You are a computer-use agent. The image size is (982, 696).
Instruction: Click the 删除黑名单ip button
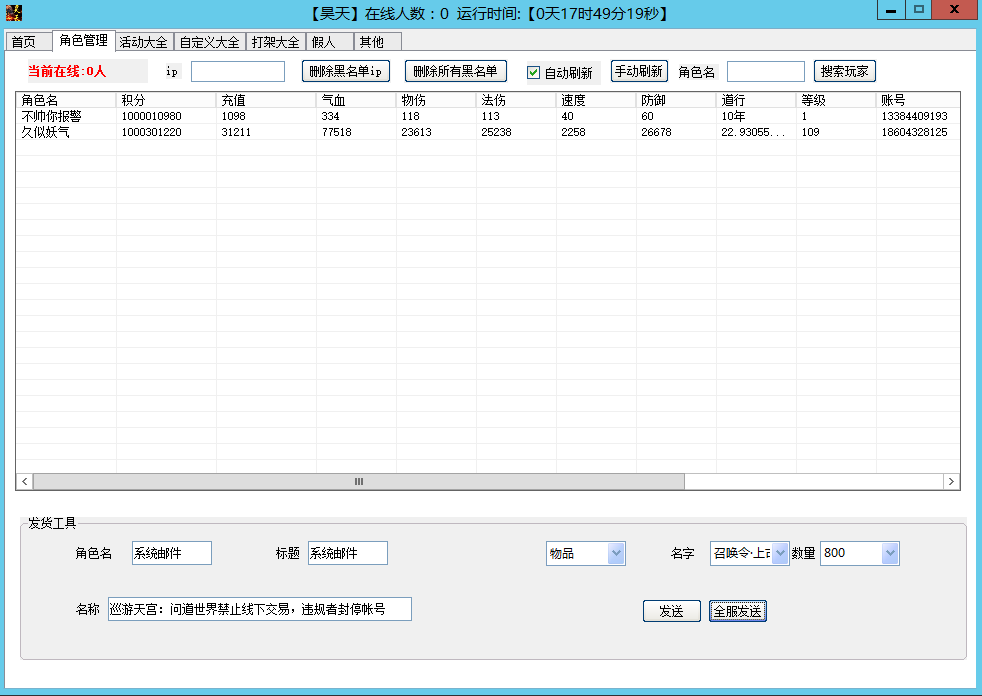pos(346,72)
